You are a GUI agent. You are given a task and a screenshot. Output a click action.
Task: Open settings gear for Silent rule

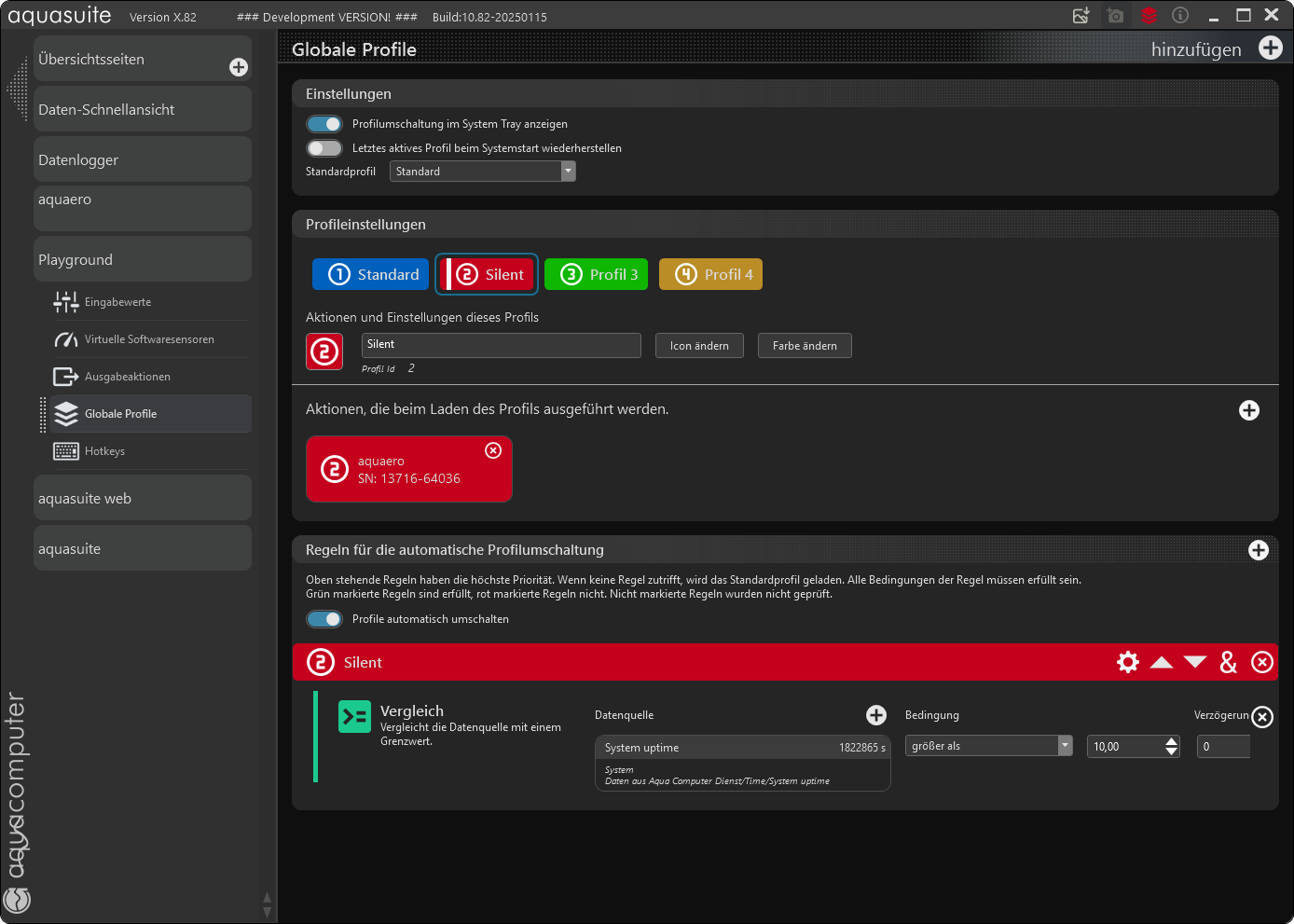click(1128, 662)
